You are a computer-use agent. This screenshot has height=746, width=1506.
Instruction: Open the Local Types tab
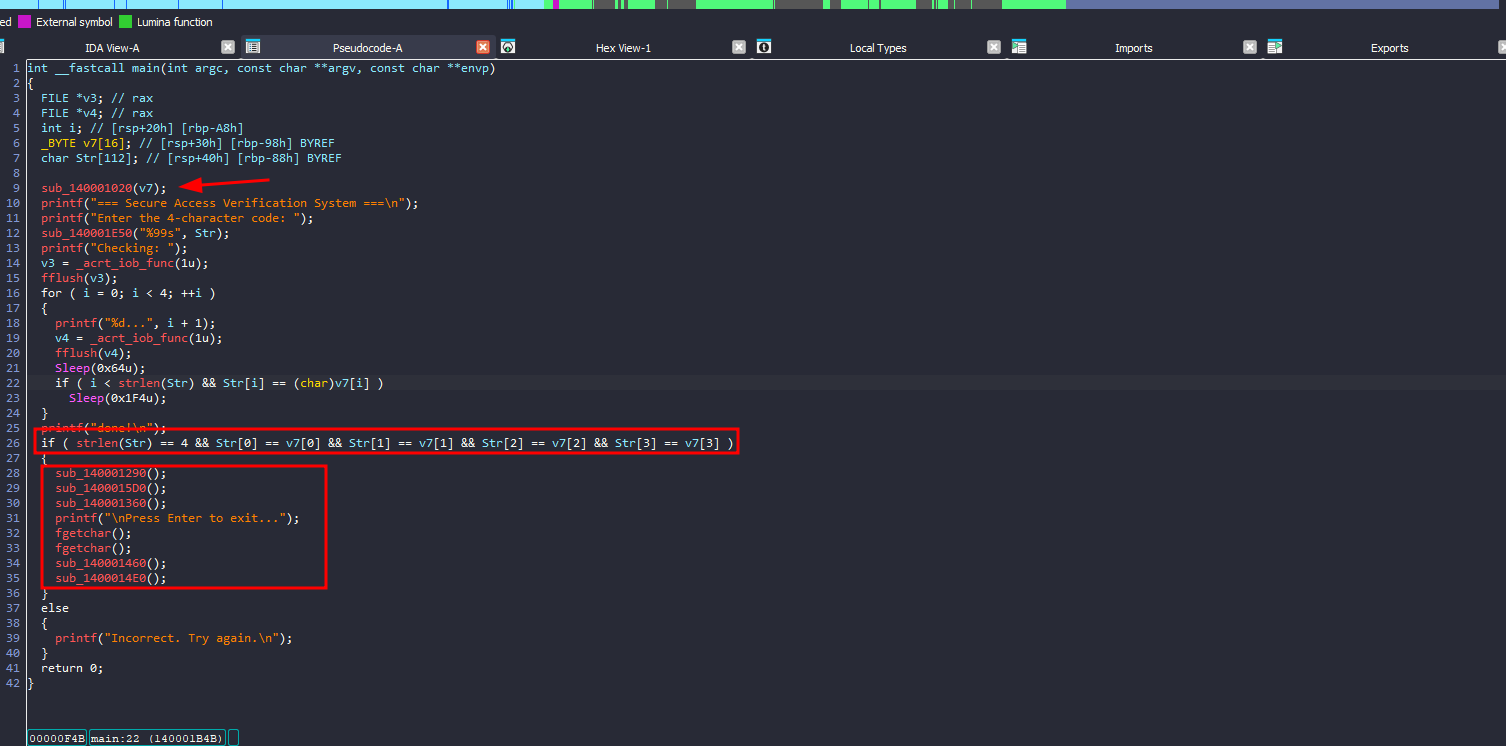point(877,48)
